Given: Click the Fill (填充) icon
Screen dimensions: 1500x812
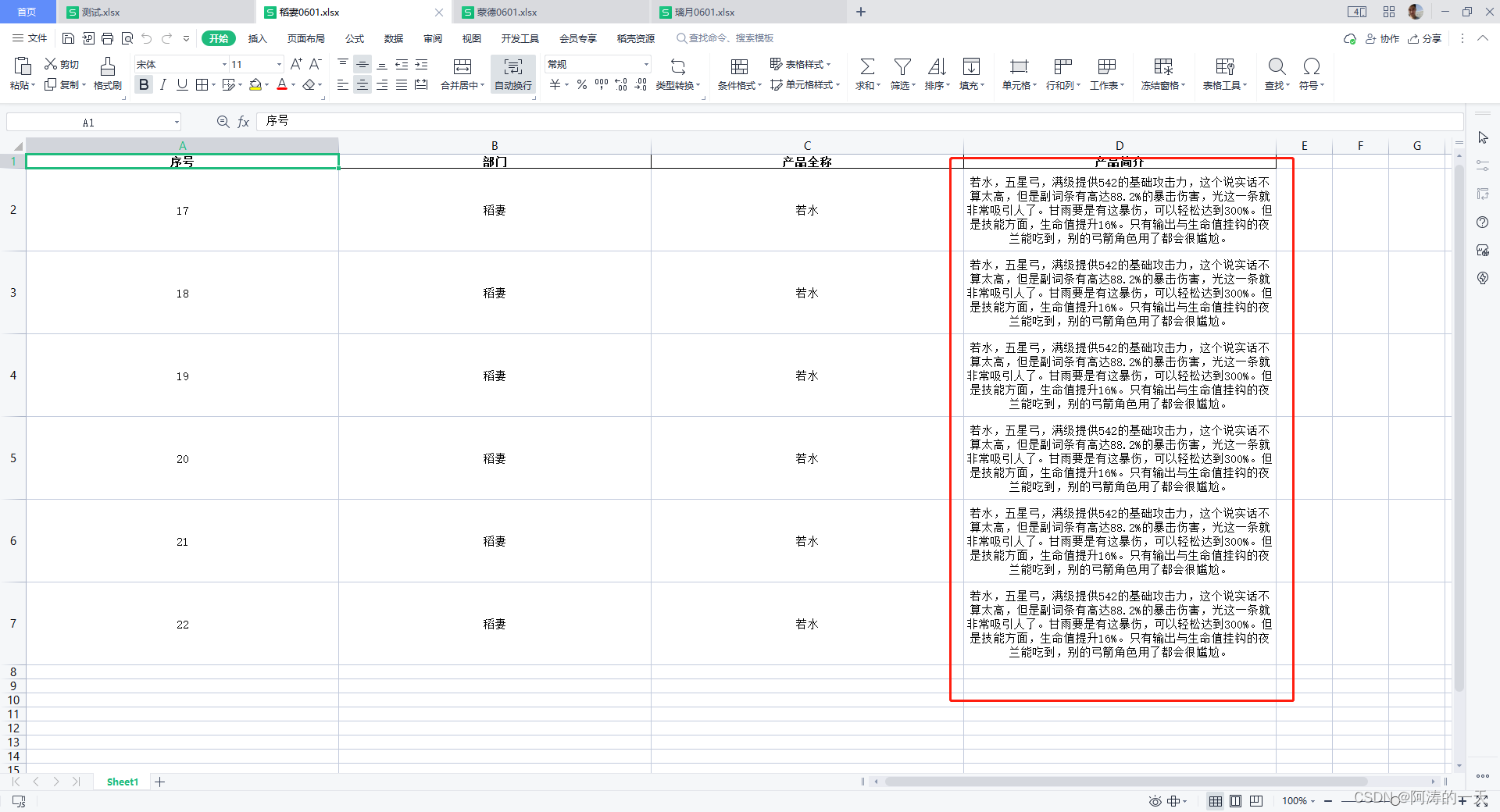Looking at the screenshot, I should 971,66.
